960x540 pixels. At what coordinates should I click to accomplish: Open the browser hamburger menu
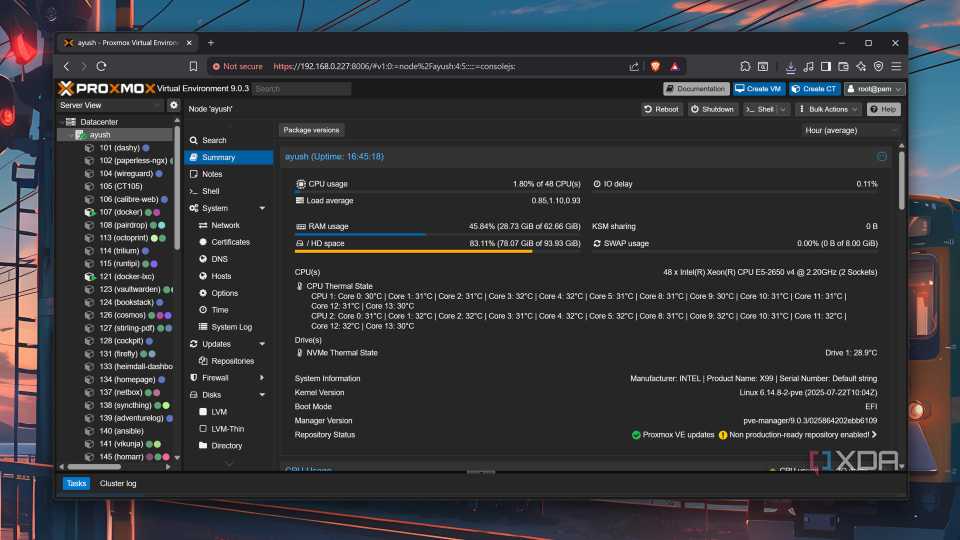pyautogui.click(x=896, y=66)
